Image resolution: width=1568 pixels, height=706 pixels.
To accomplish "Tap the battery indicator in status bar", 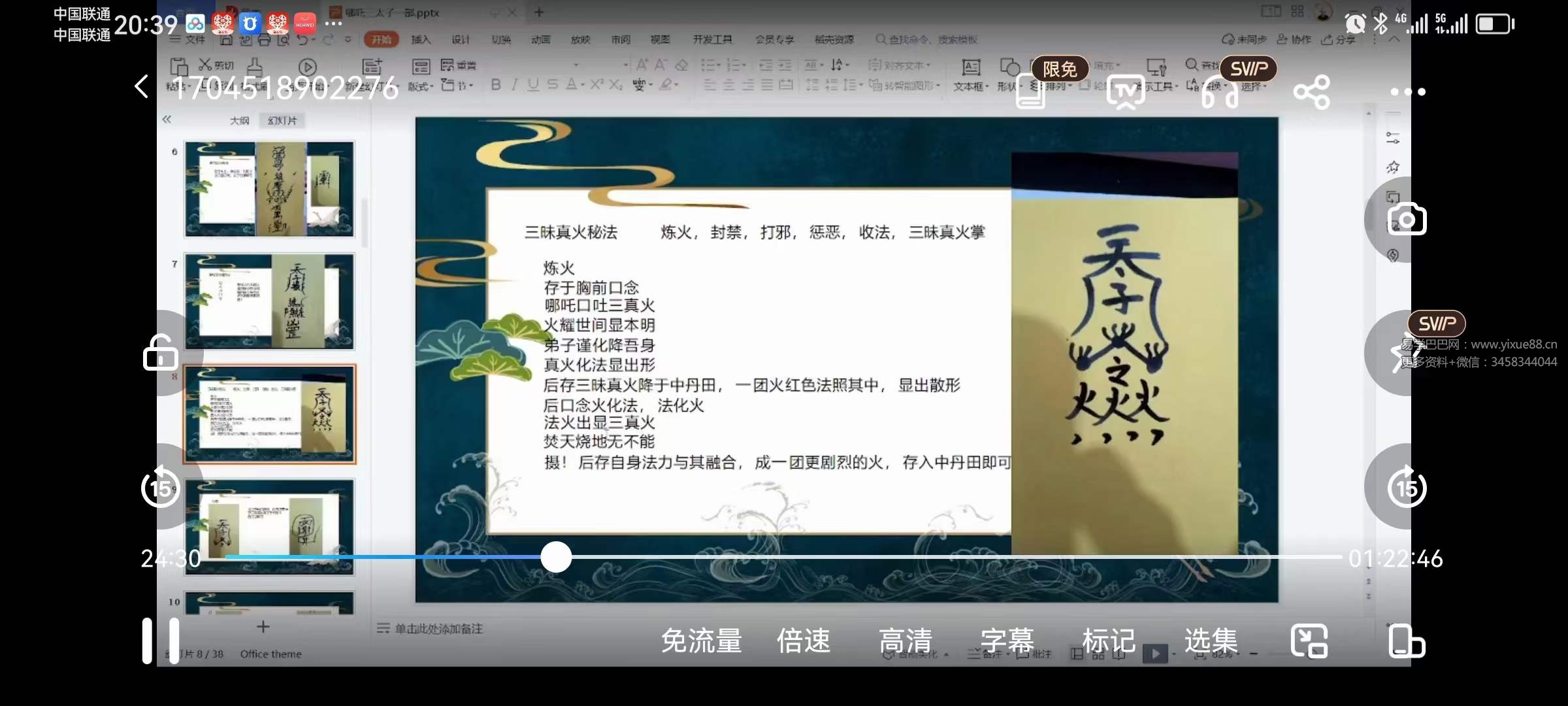I will pos(1495,24).
